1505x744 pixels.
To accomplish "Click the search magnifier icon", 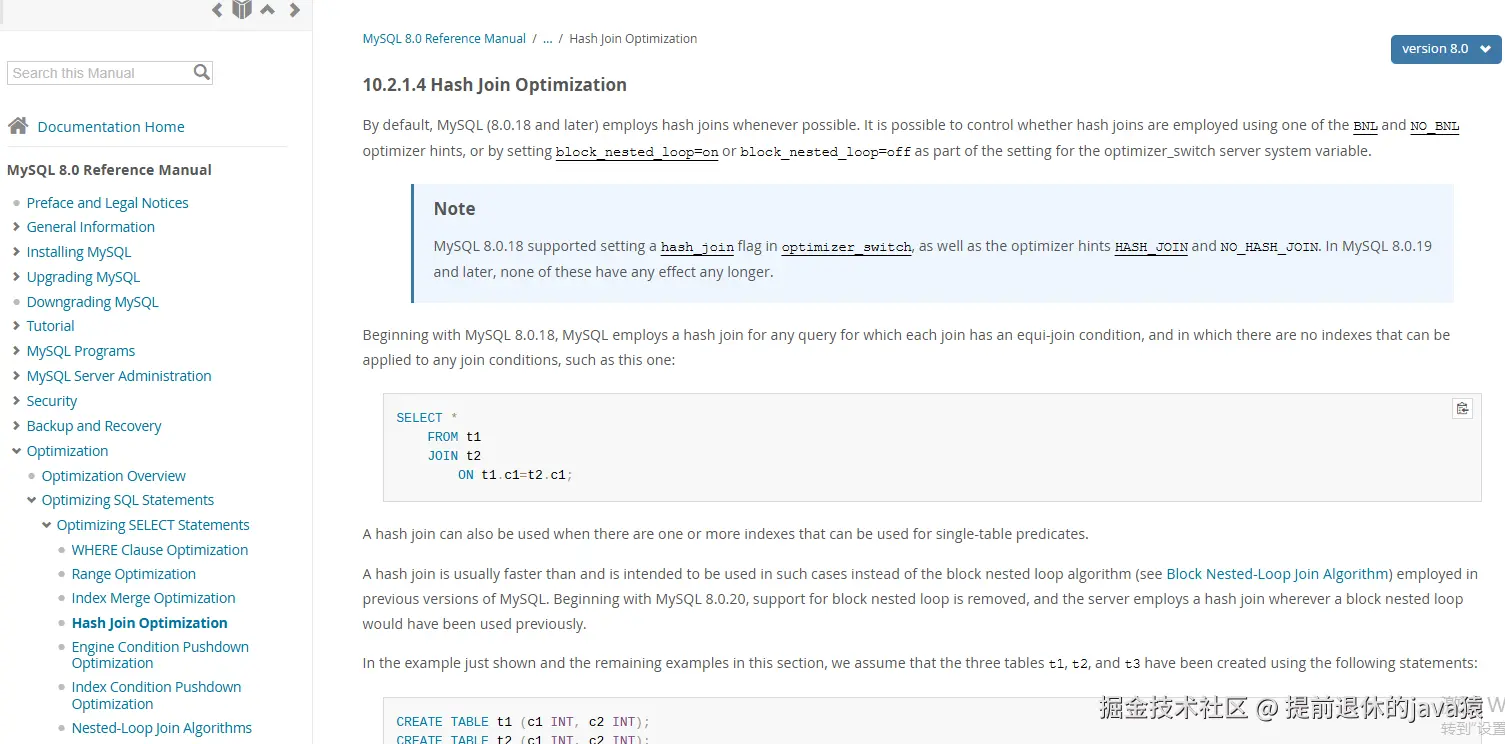I will [202, 72].
